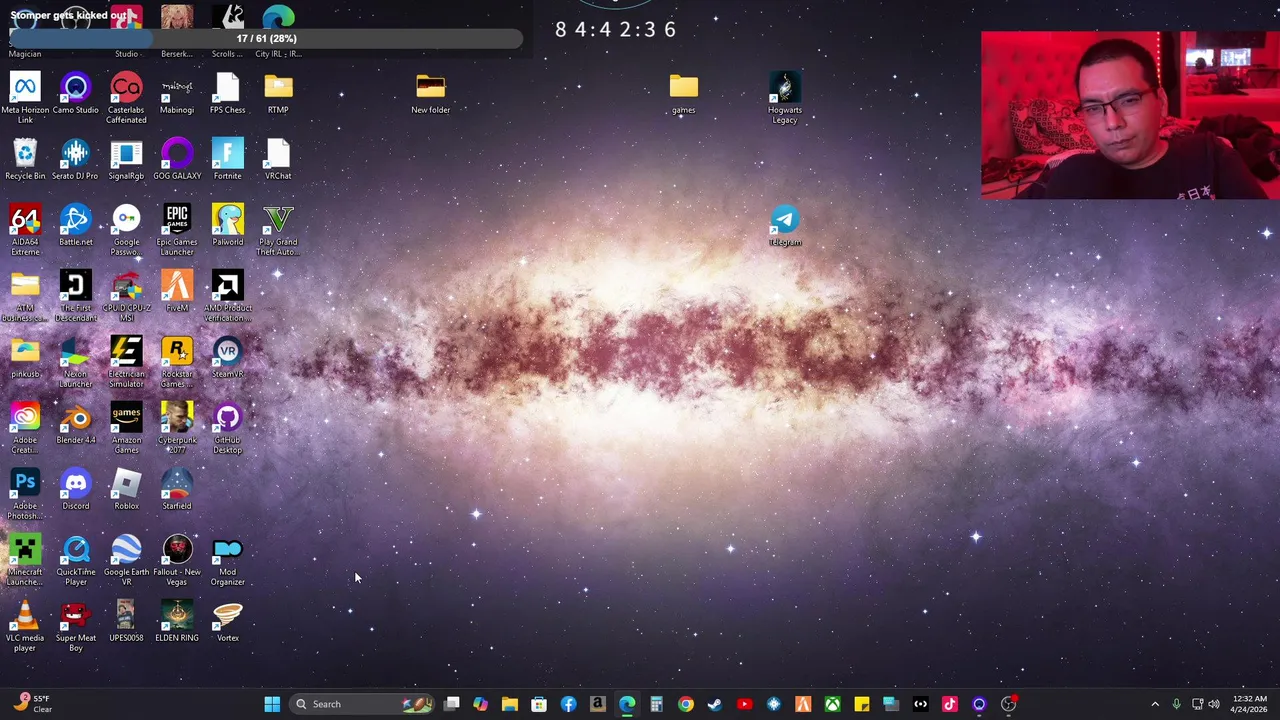Open the Xbox app on taskbar
The height and width of the screenshot is (720, 1280).
click(832, 704)
